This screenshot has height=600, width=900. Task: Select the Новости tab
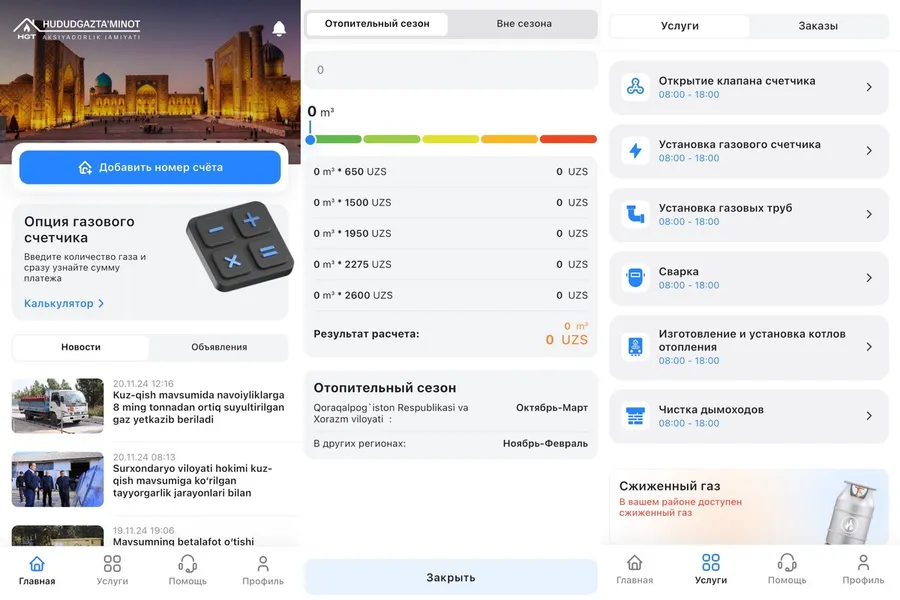81,347
